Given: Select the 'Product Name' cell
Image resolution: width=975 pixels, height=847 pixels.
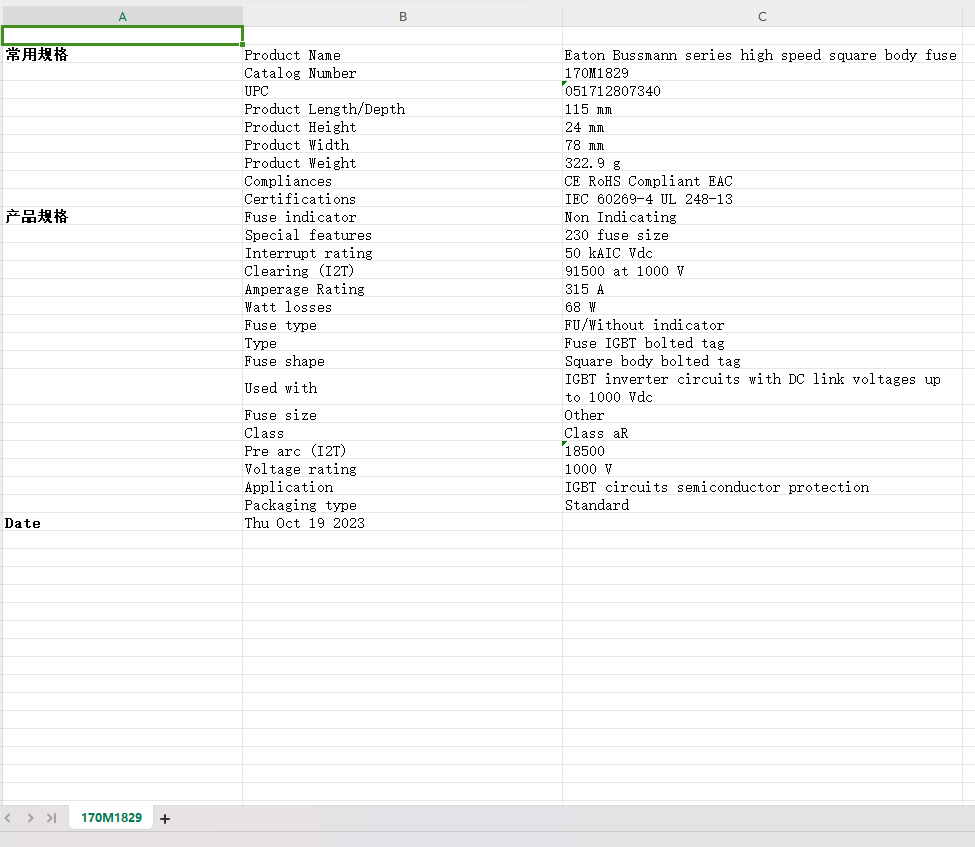Looking at the screenshot, I should pyautogui.click(x=402, y=55).
